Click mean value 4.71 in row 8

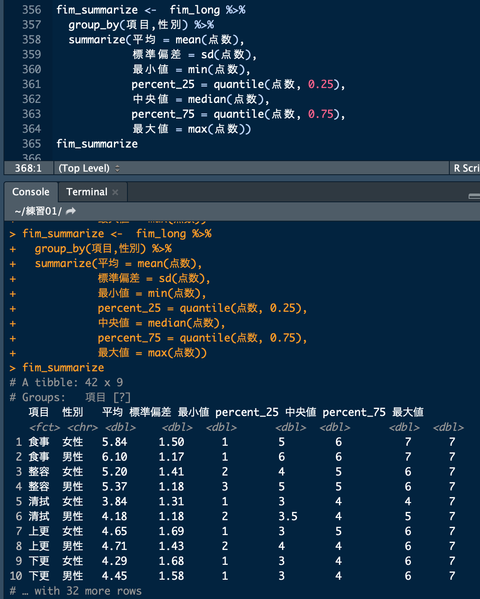[x=114, y=546]
